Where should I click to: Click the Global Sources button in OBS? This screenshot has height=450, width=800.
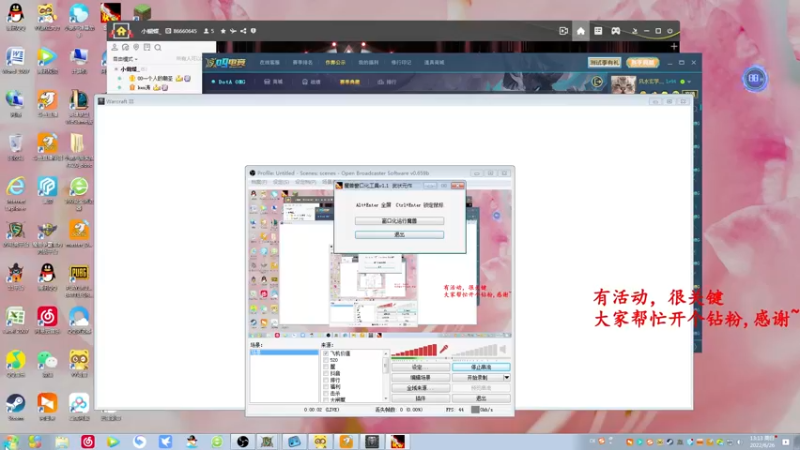[420, 388]
